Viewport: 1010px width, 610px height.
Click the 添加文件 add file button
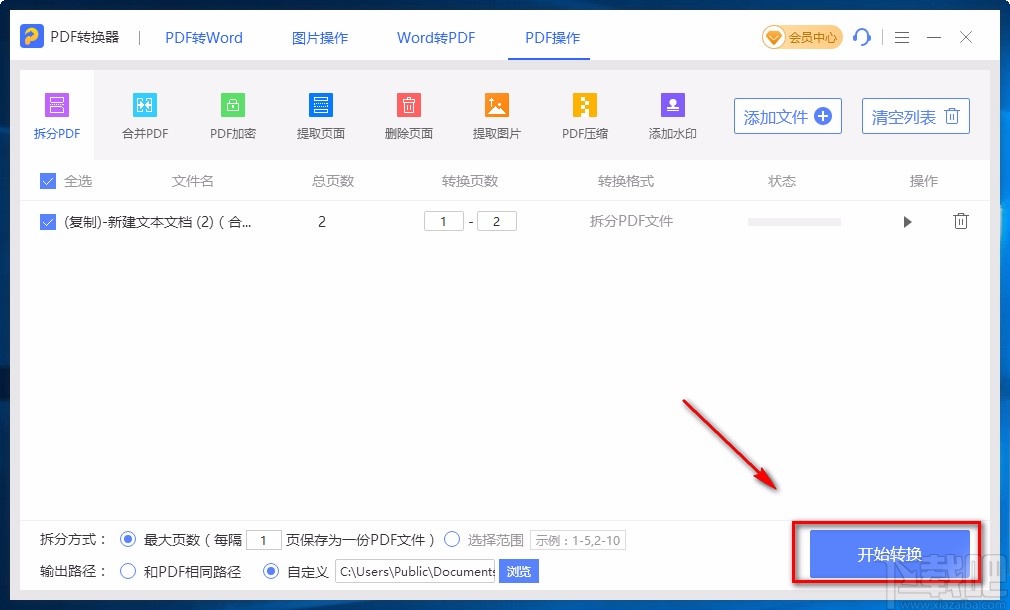click(x=787, y=116)
